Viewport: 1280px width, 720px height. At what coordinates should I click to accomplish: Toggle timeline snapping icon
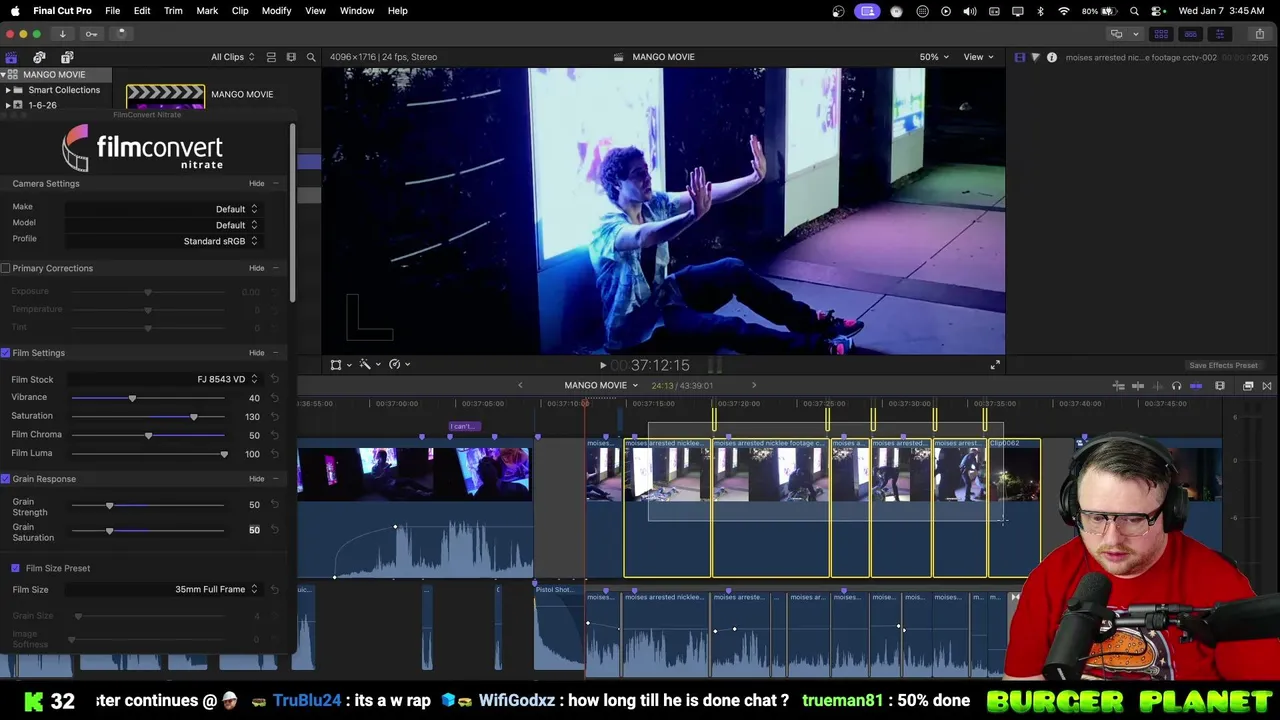1196,386
